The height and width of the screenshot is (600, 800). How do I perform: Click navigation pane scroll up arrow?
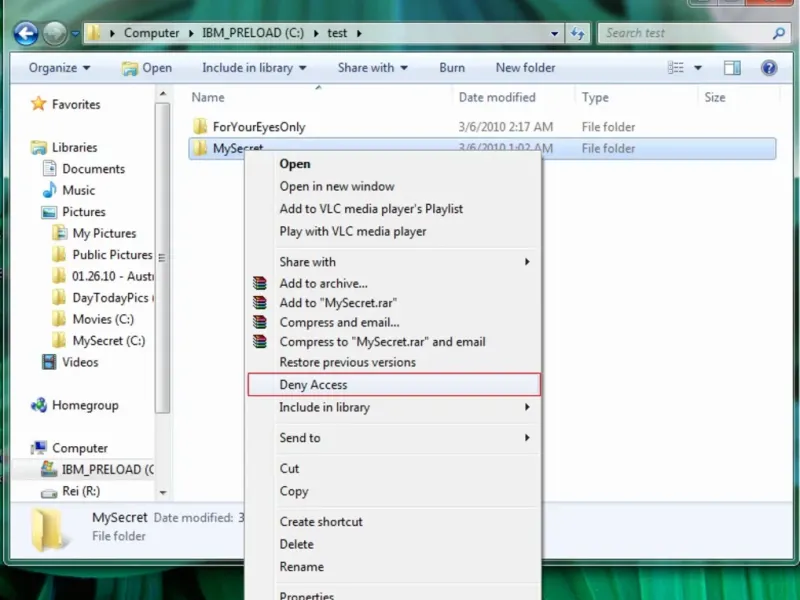[x=163, y=94]
